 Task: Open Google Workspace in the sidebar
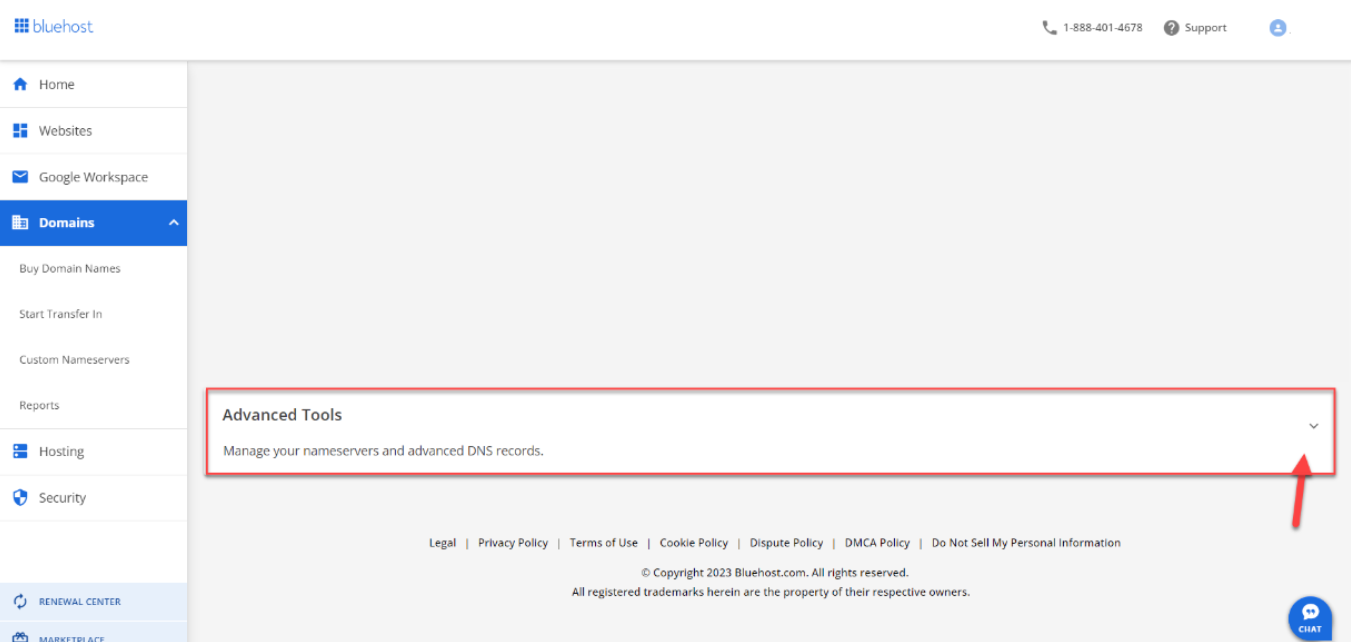coord(93,177)
